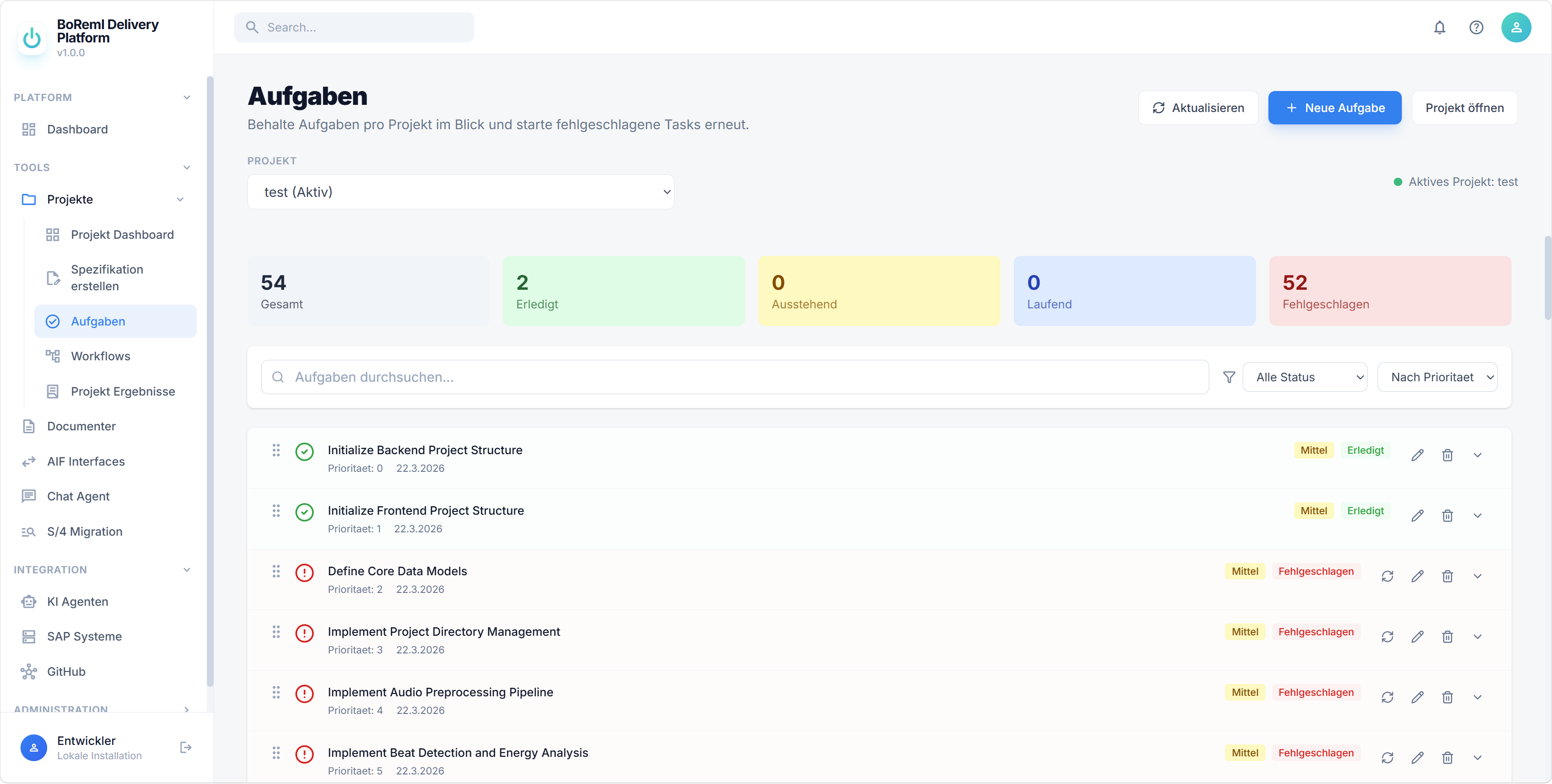Edit Implement Audio Preprocessing Pipeline task
The width and height of the screenshot is (1552, 784).
tap(1417, 697)
